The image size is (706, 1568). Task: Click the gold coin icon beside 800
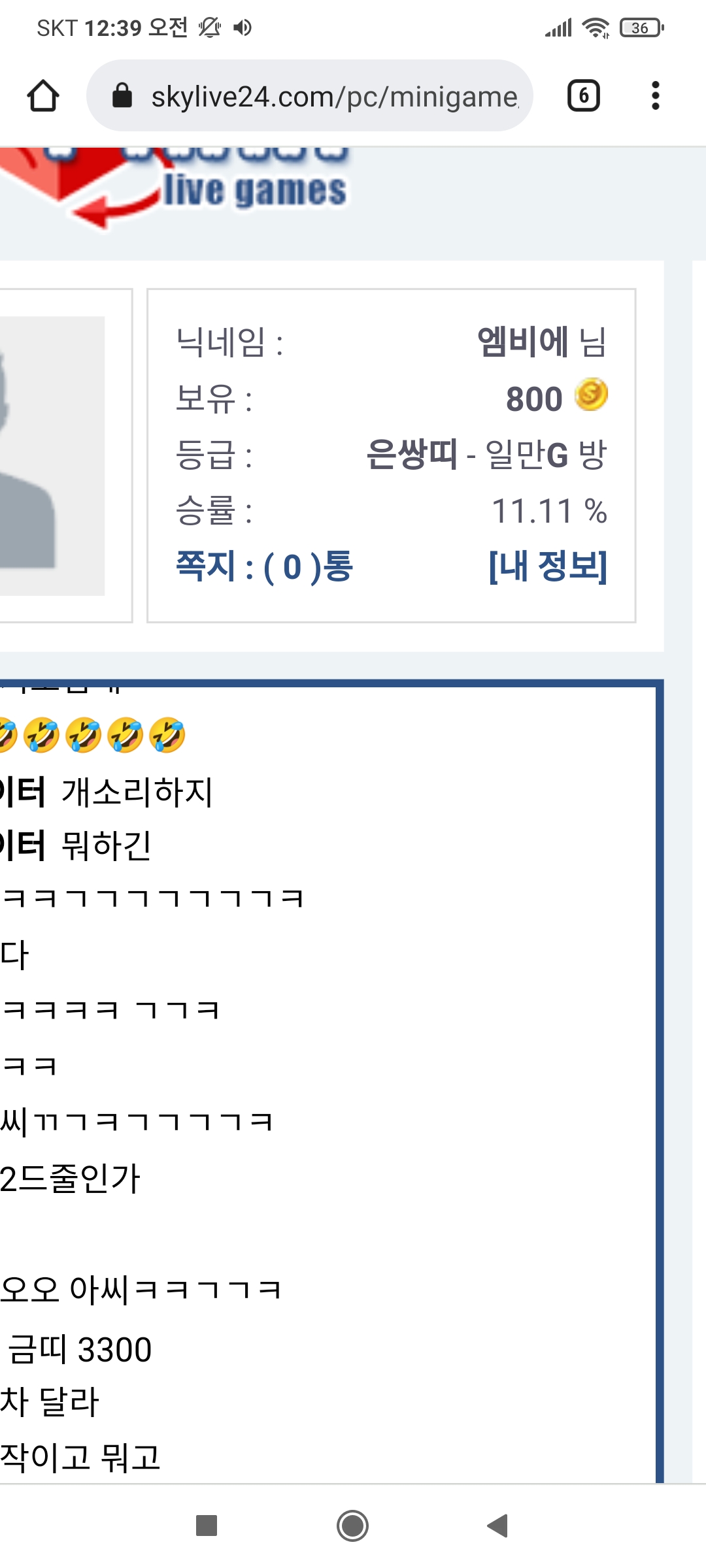click(591, 395)
